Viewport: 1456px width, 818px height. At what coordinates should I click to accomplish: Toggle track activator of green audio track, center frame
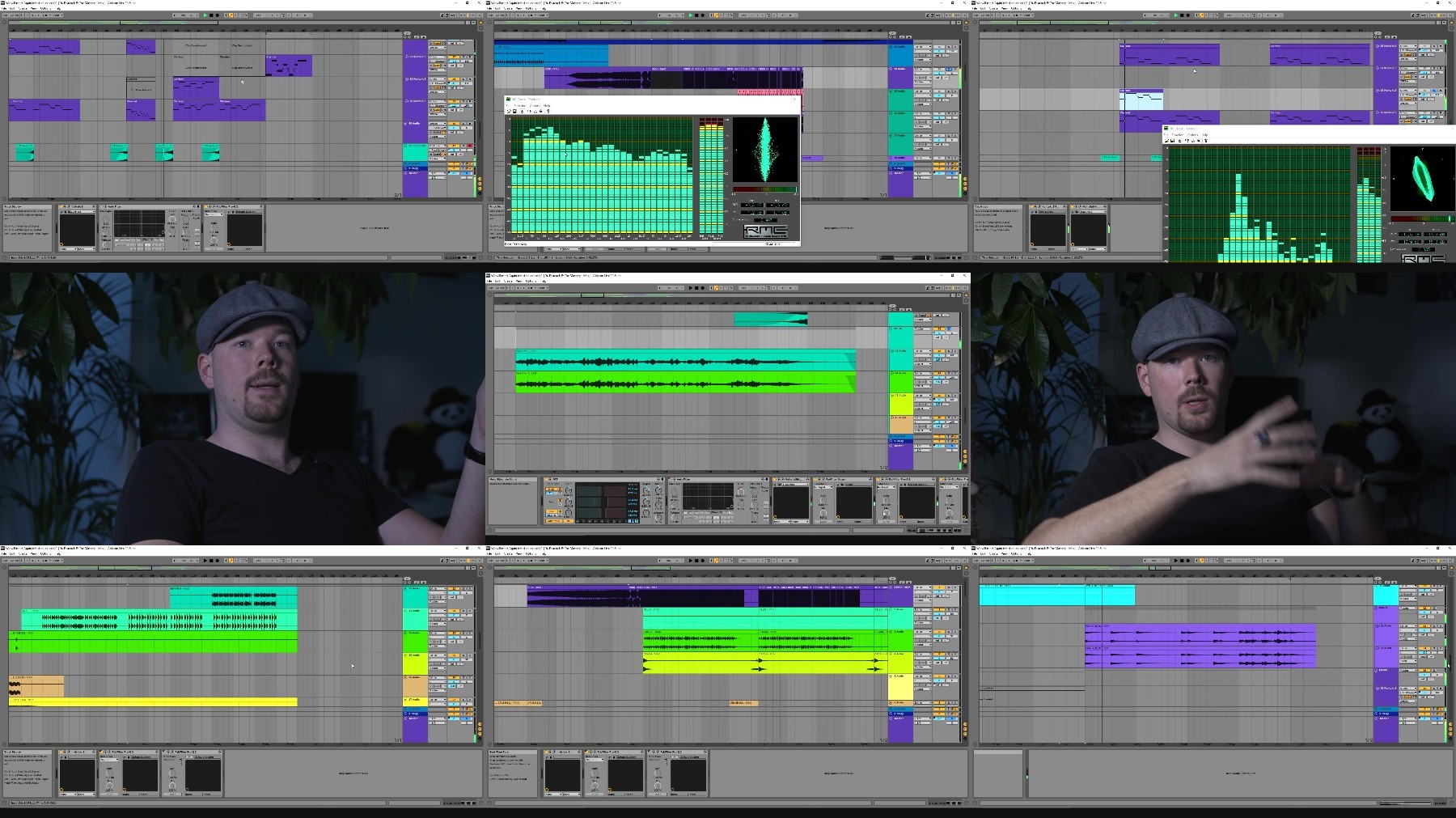(939, 373)
